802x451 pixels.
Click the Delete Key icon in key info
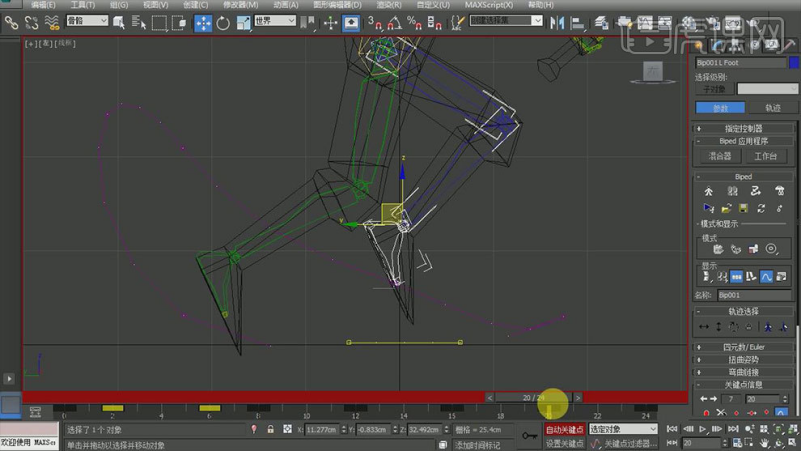click(721, 413)
